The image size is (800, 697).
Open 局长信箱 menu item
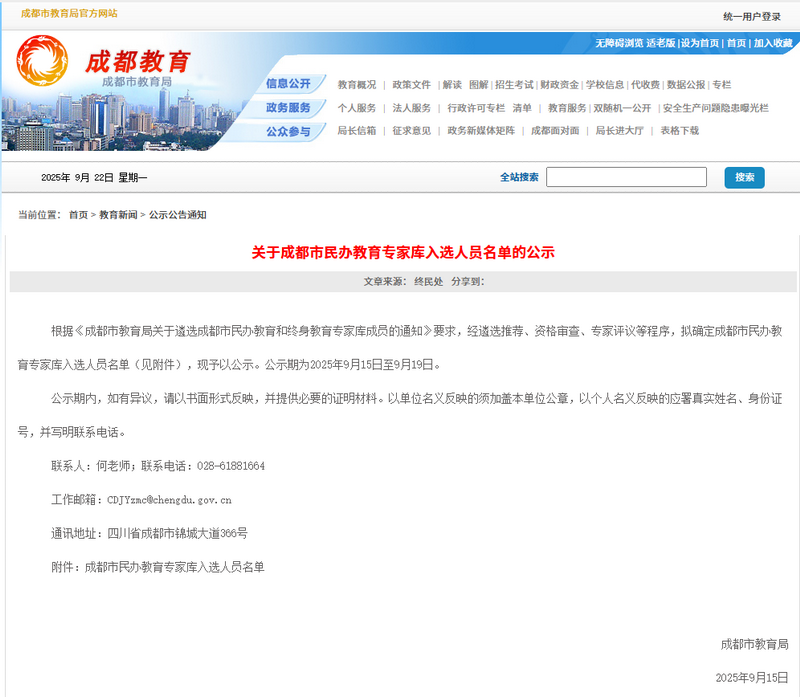356,131
